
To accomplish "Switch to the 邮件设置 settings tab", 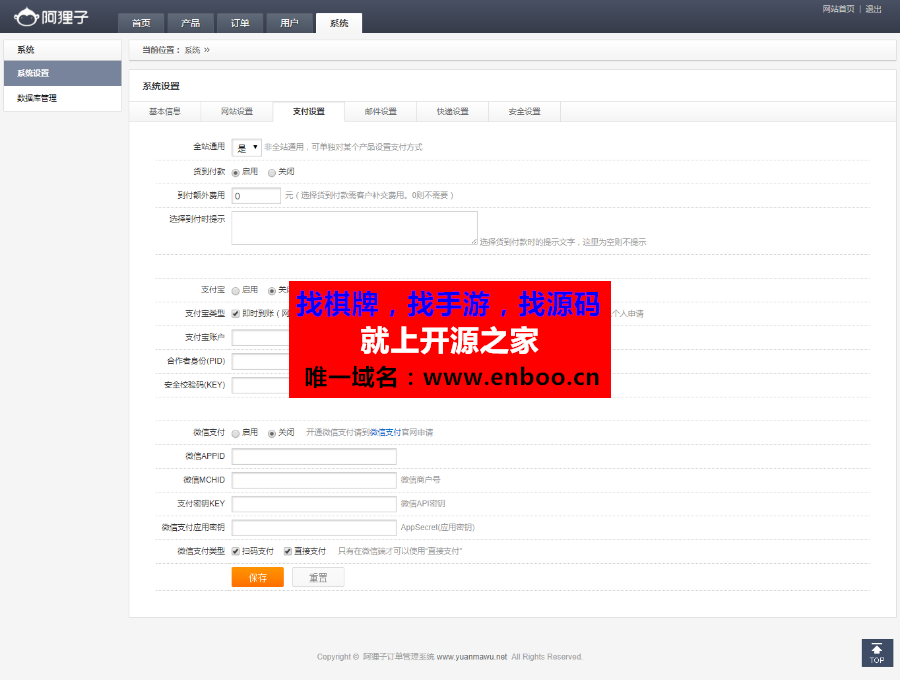I will (381, 111).
